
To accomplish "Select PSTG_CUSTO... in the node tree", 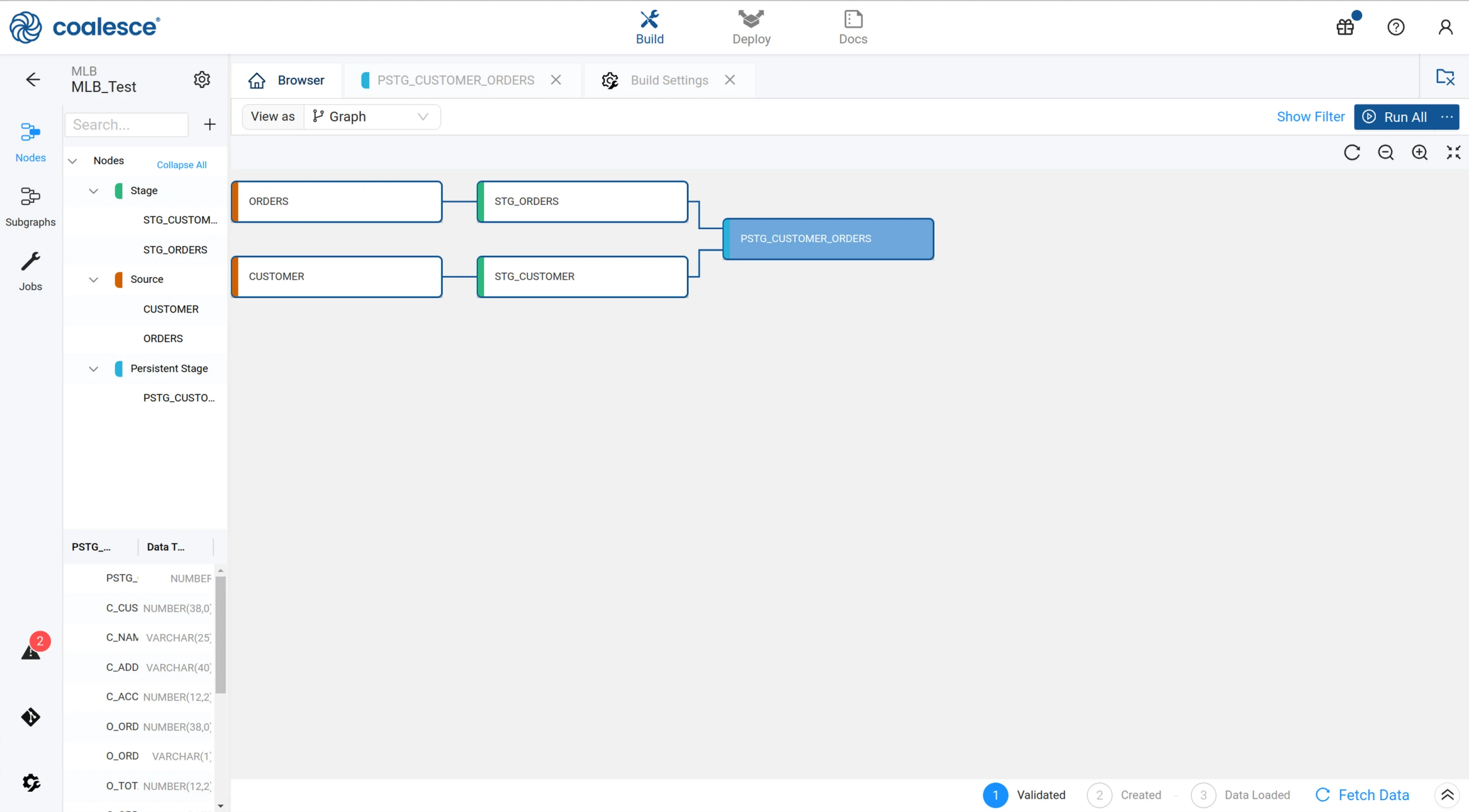I will click(x=179, y=398).
